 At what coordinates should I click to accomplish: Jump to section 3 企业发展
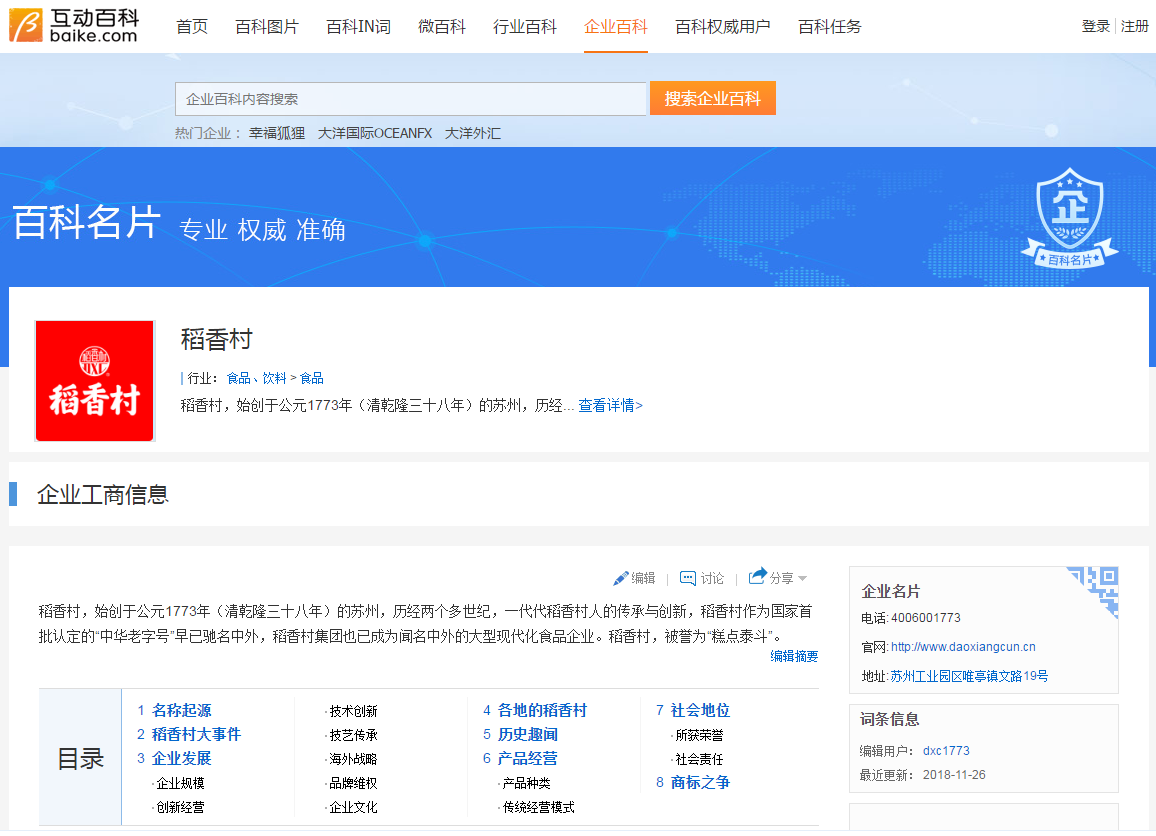click(x=181, y=759)
